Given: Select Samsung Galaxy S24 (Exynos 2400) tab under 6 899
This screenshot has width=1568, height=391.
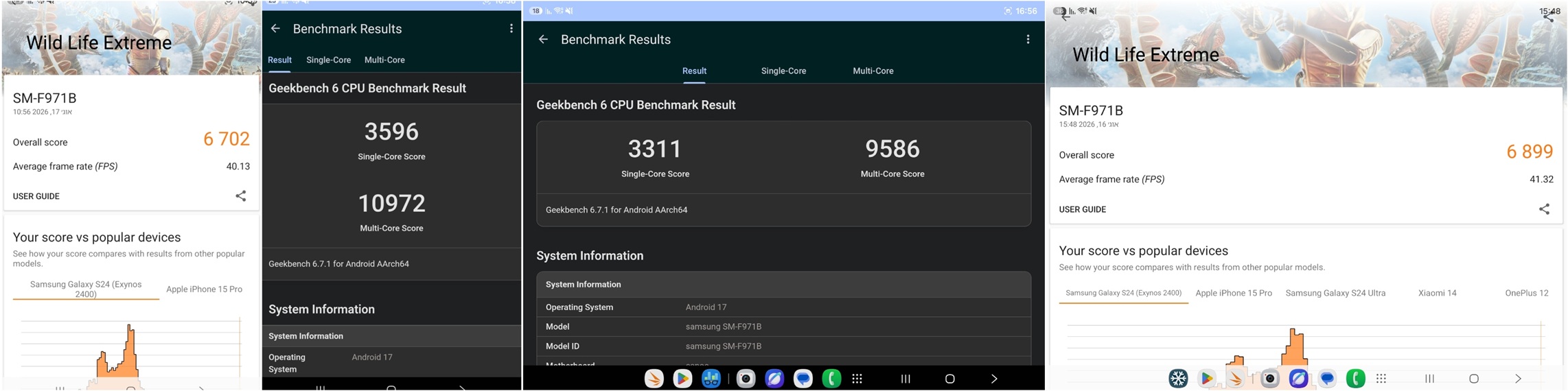Looking at the screenshot, I should pos(1123,293).
